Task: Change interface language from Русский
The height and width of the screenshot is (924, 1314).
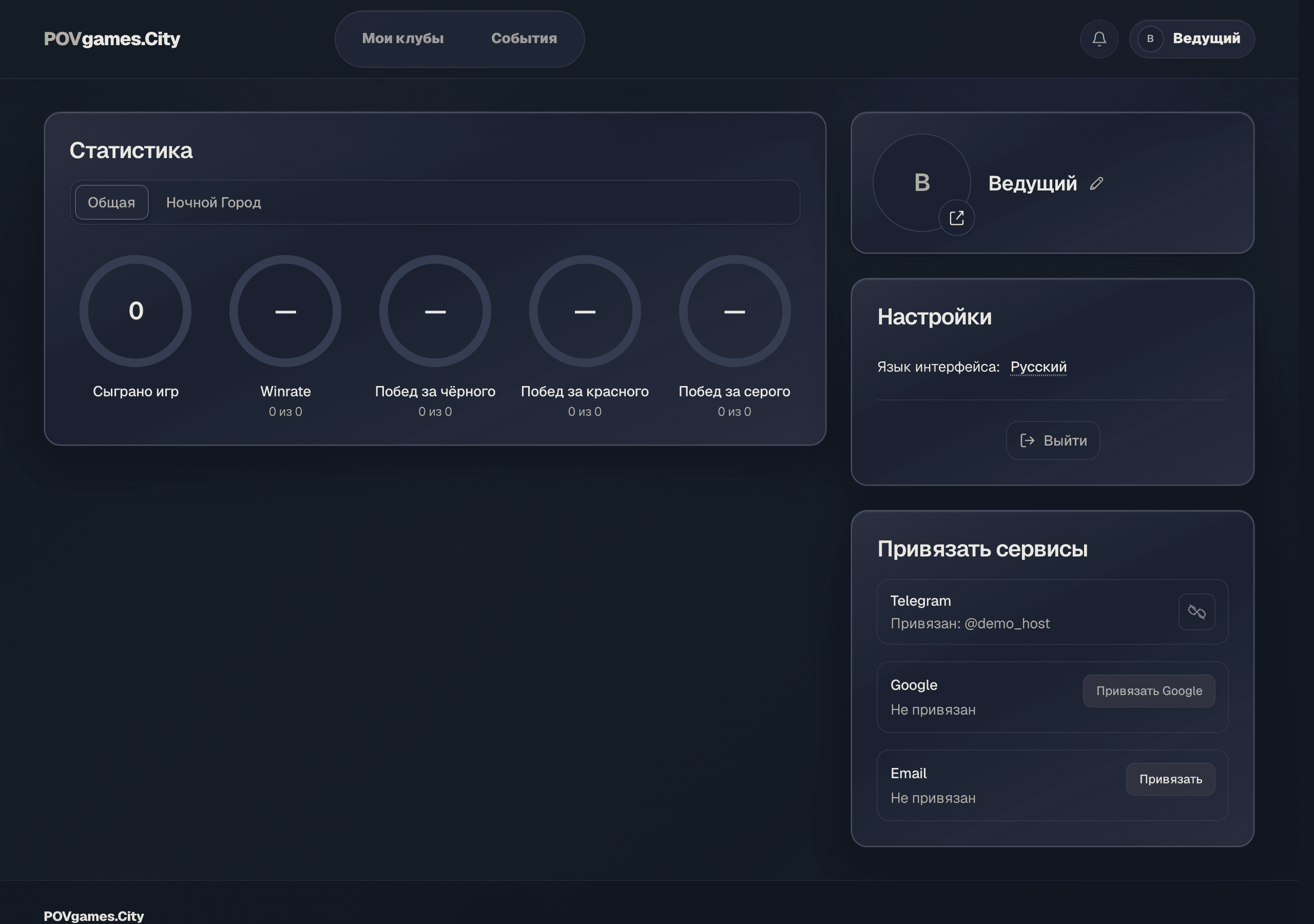Action: point(1038,367)
